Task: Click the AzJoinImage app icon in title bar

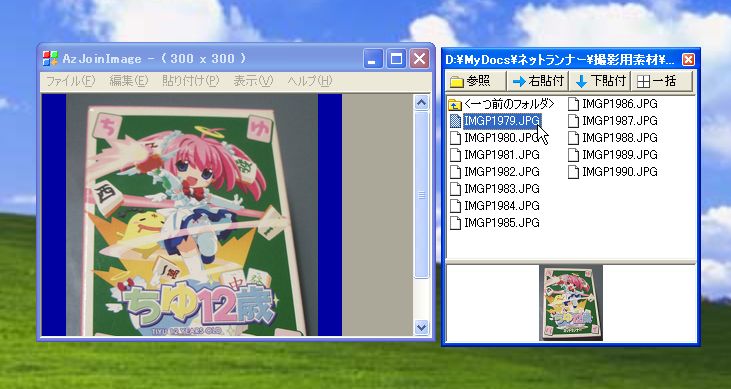Action: 50,59
